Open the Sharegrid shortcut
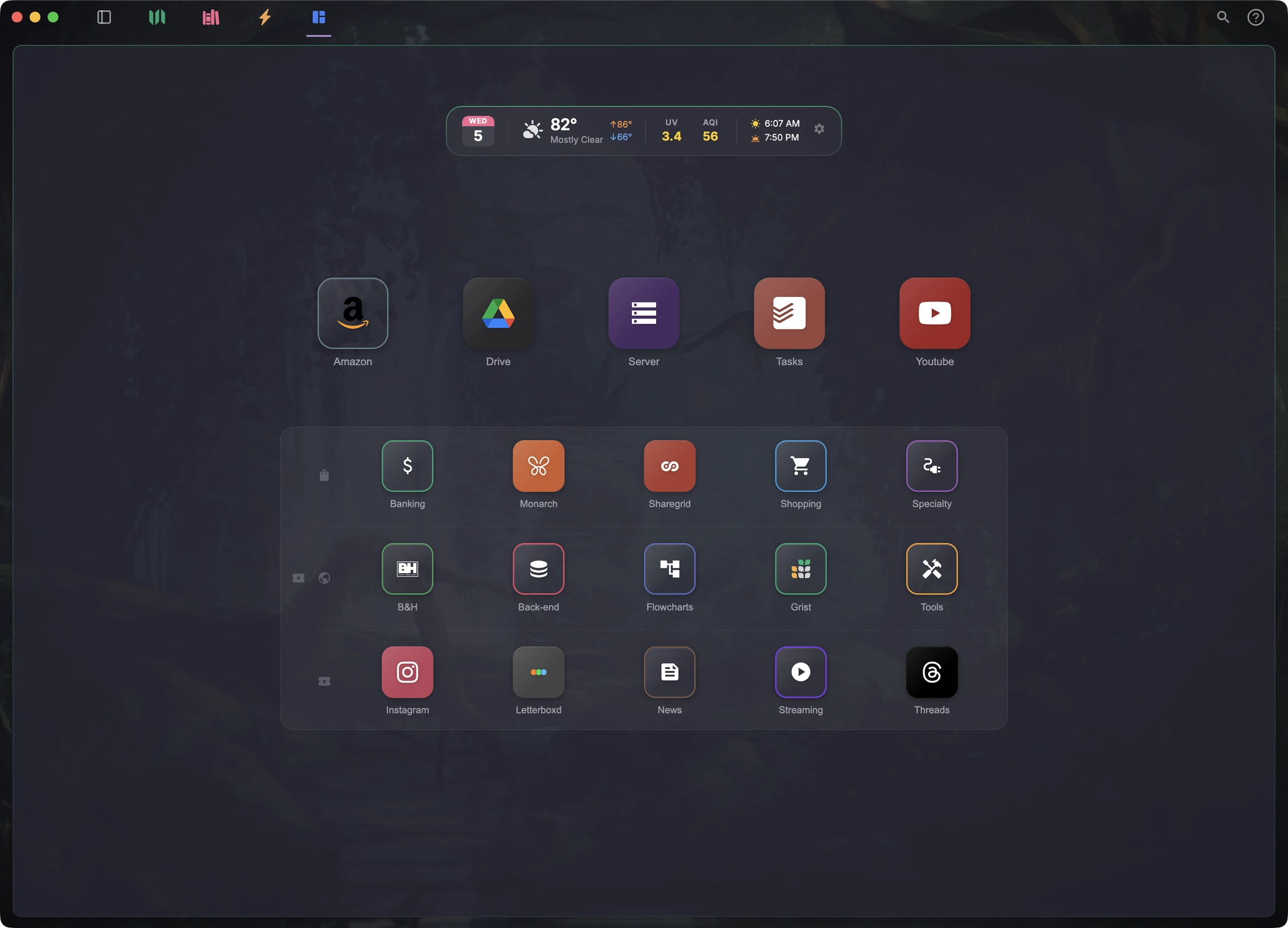This screenshot has width=1288, height=928. pyautogui.click(x=670, y=465)
